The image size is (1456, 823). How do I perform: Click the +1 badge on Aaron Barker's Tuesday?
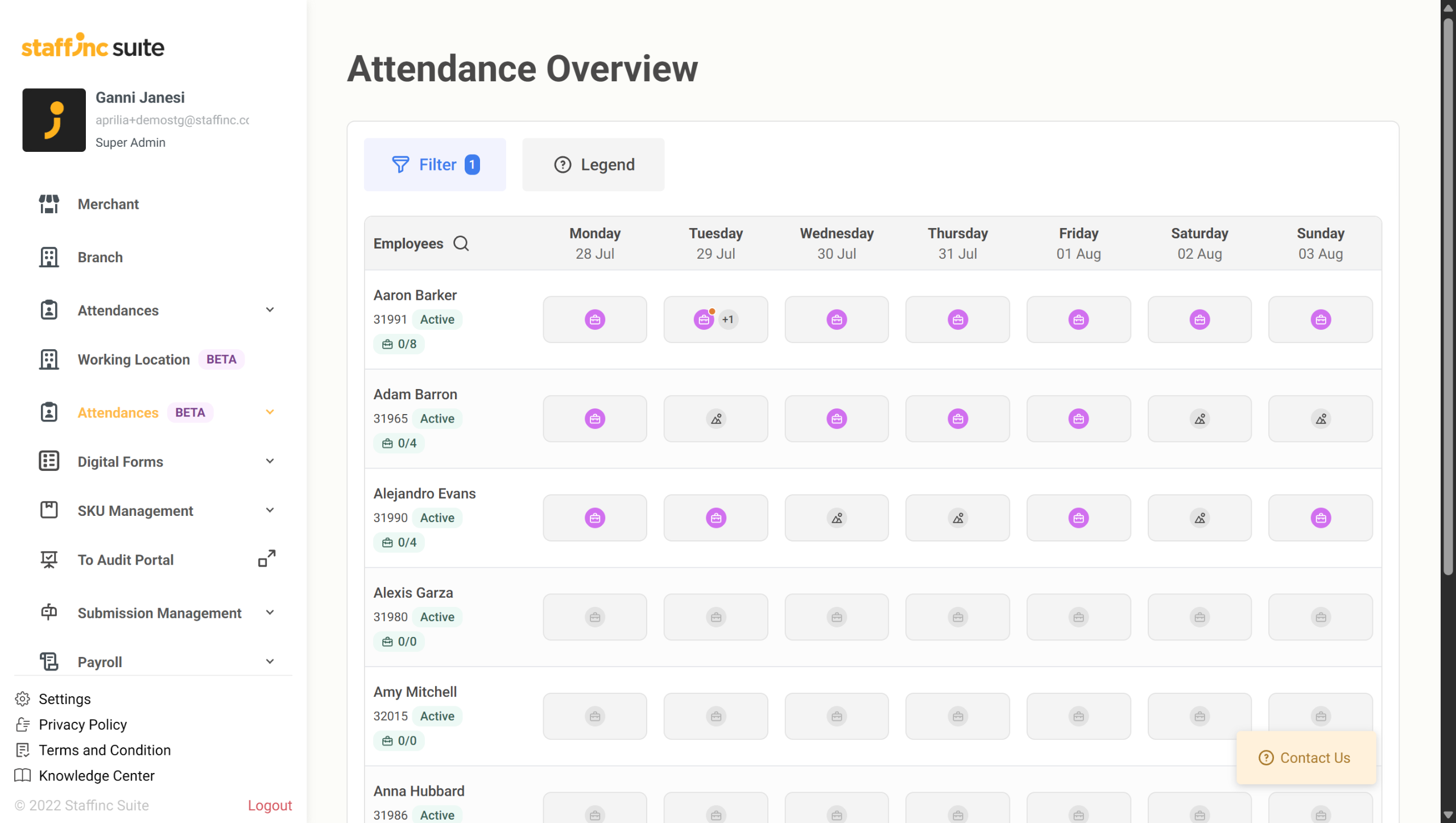[727, 320]
